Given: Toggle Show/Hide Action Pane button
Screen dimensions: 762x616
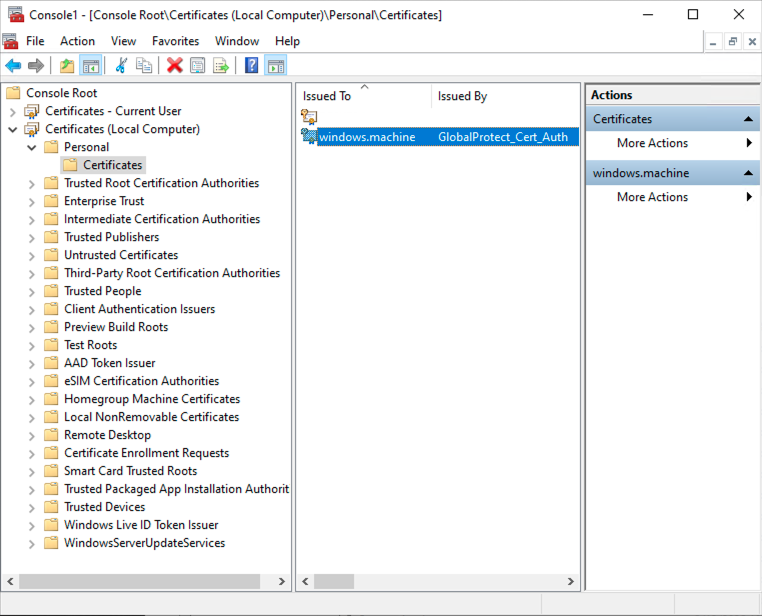Looking at the screenshot, I should click(x=275, y=66).
